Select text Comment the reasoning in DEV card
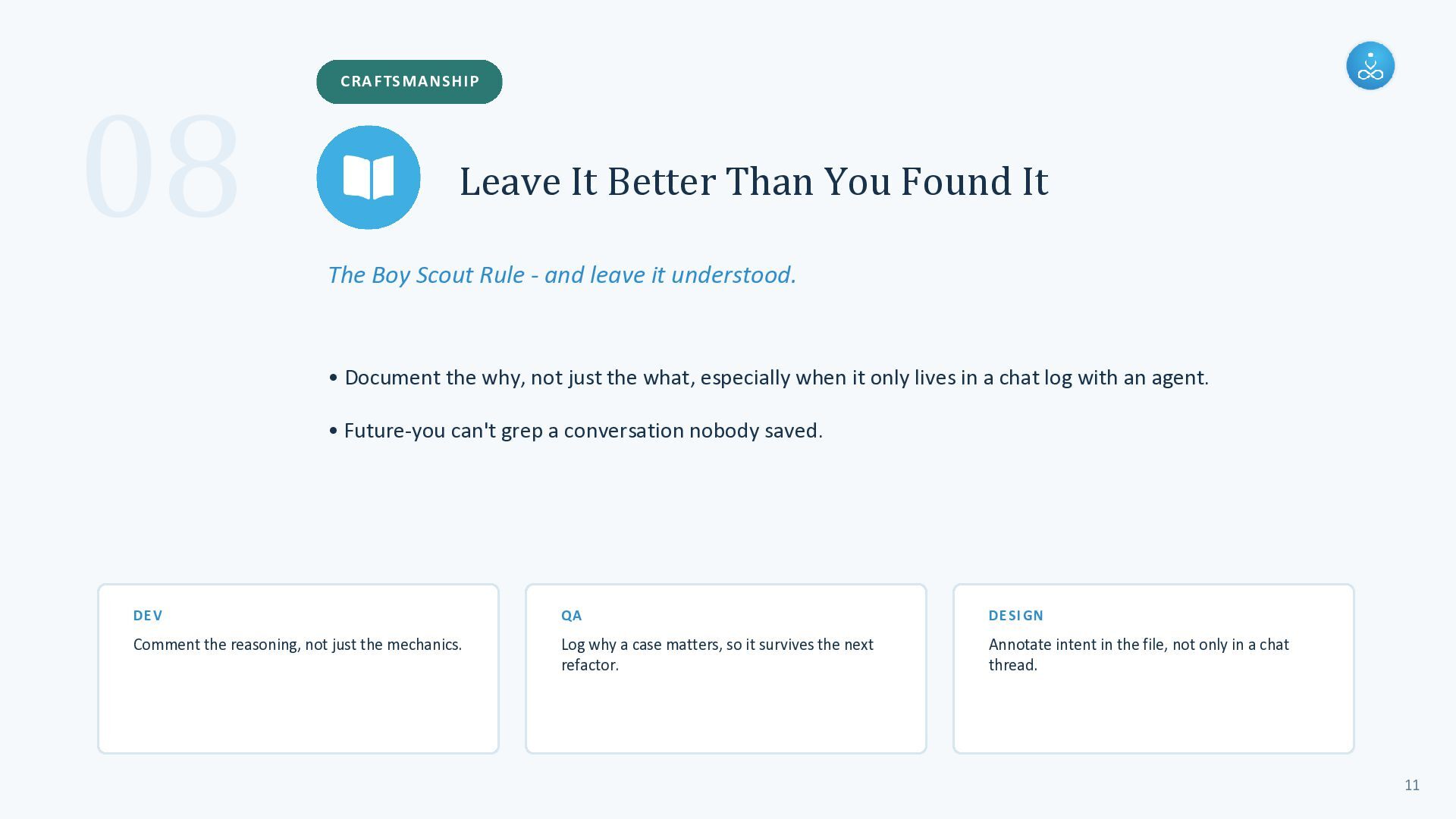This screenshot has width=1456, height=819. pyautogui.click(x=297, y=645)
